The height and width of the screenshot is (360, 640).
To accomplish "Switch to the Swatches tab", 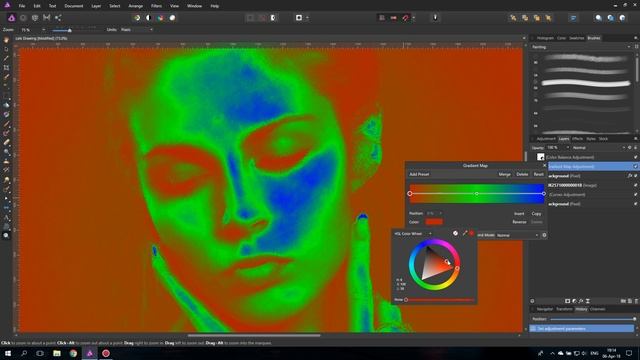I will [x=576, y=38].
